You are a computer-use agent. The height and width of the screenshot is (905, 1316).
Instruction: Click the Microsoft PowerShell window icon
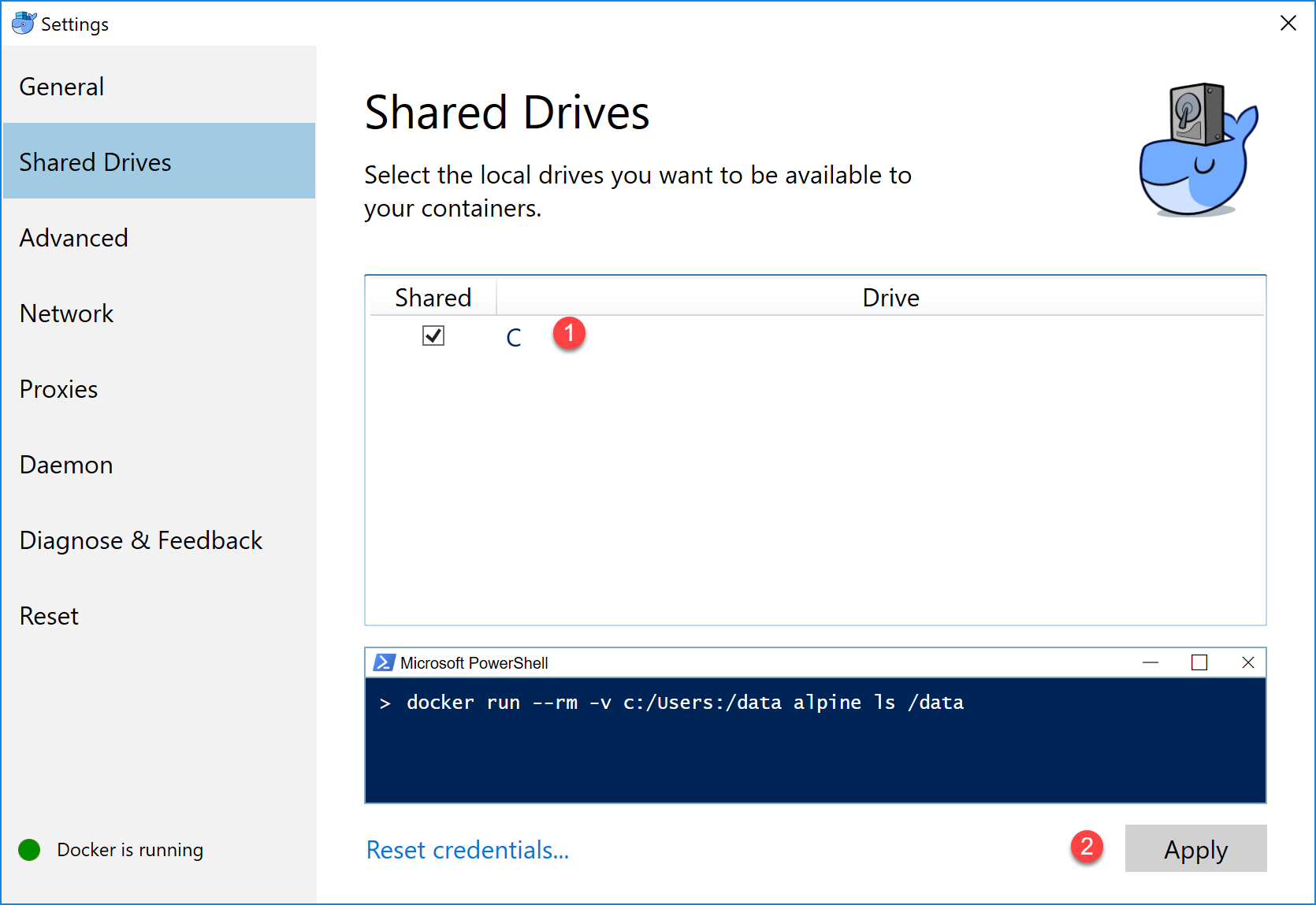tap(381, 662)
